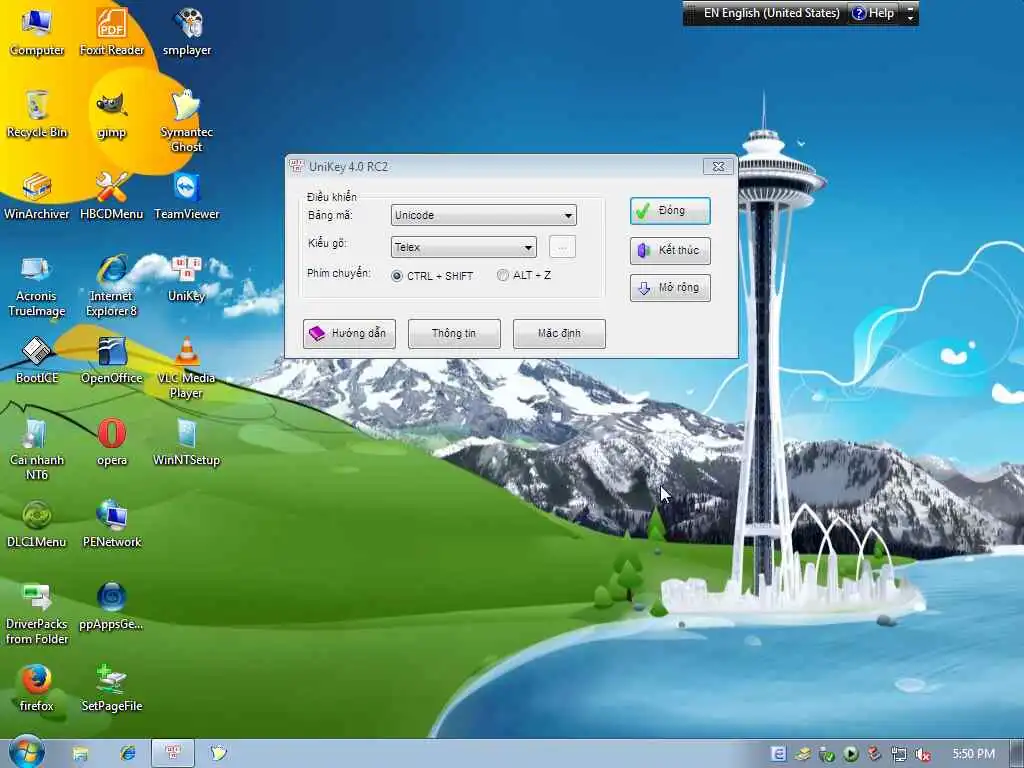Click the E tray icon
This screenshot has width=1024, height=768.
778,754
